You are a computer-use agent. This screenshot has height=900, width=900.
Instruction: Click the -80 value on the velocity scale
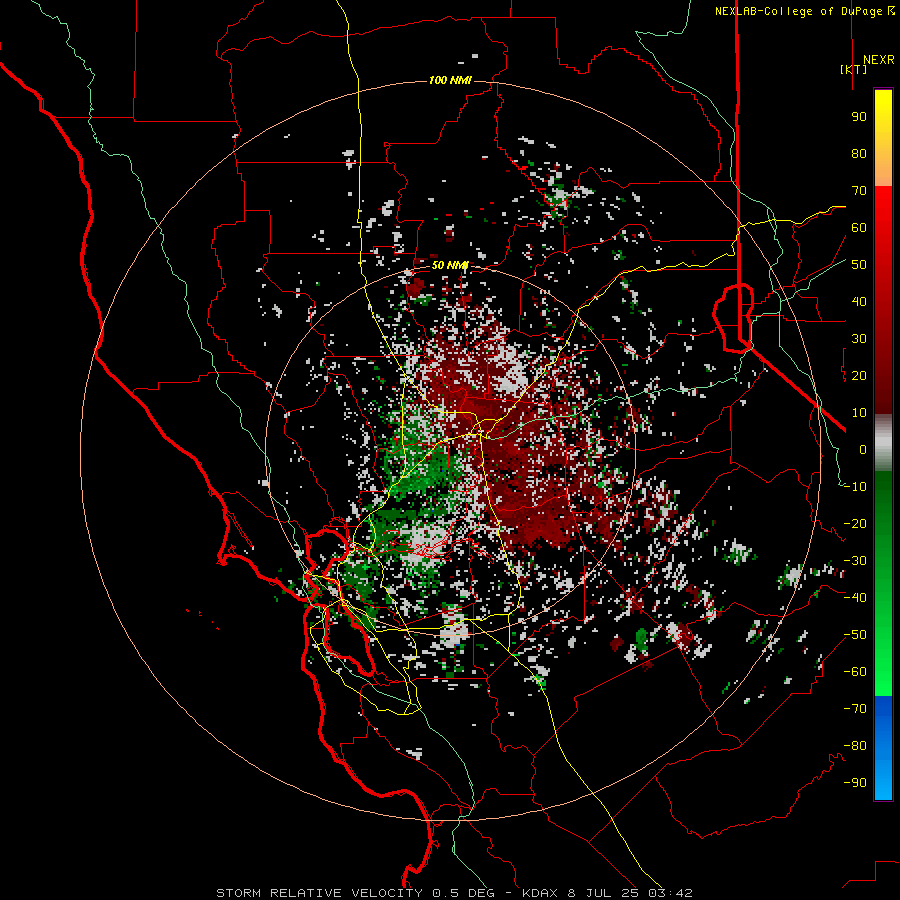pos(855,746)
